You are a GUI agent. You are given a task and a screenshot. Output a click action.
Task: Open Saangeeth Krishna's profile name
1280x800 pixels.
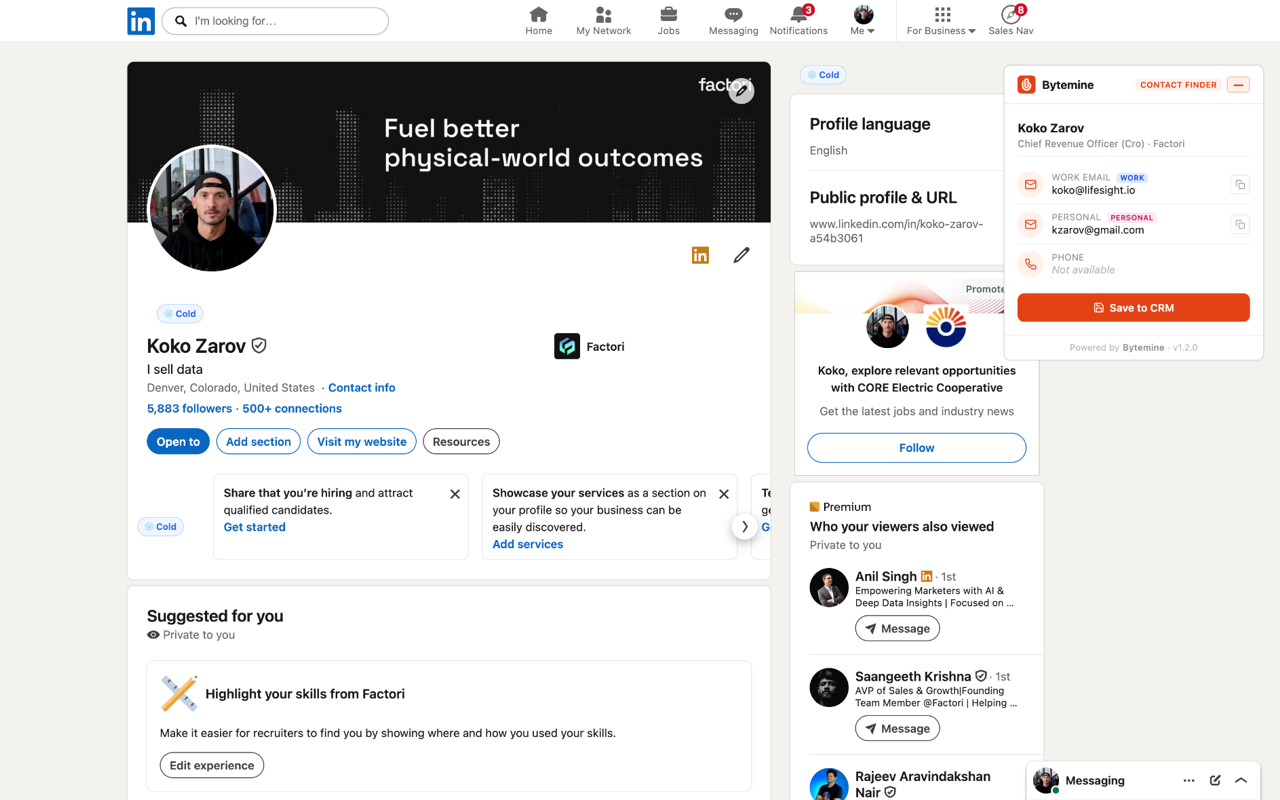click(x=913, y=676)
